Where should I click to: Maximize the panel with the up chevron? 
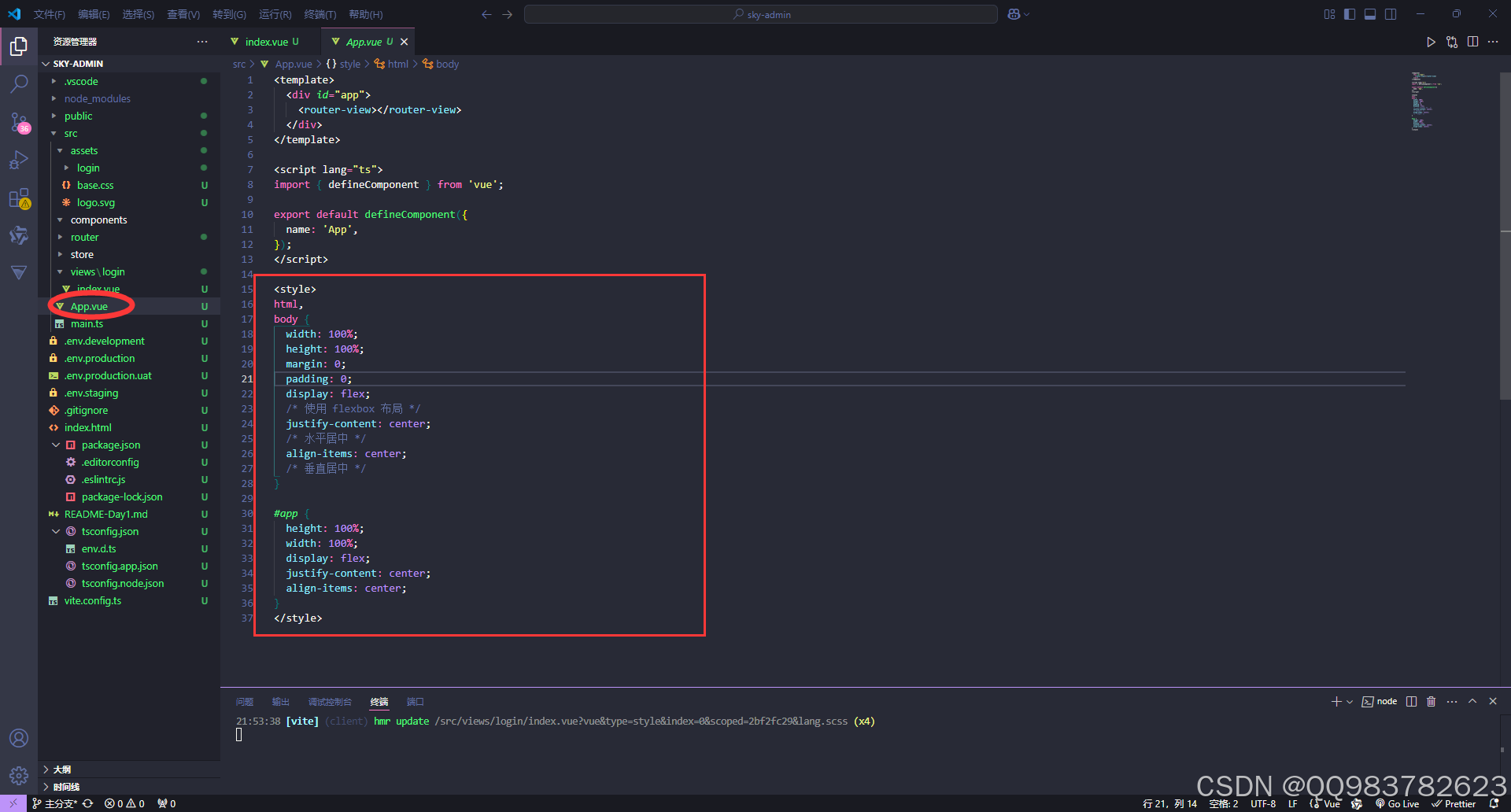tap(1472, 701)
